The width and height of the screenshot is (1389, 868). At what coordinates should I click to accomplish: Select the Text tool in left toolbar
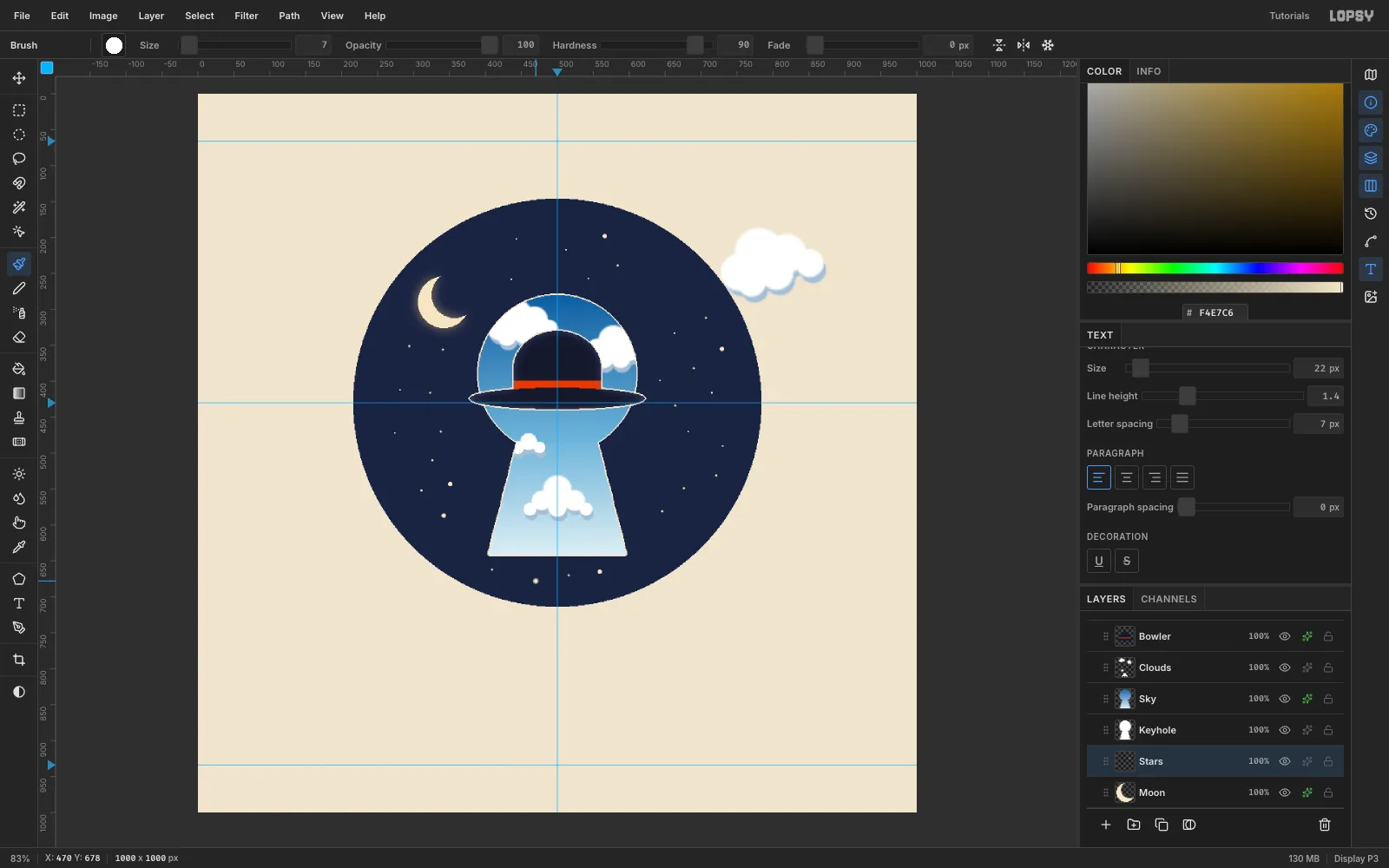click(x=19, y=603)
